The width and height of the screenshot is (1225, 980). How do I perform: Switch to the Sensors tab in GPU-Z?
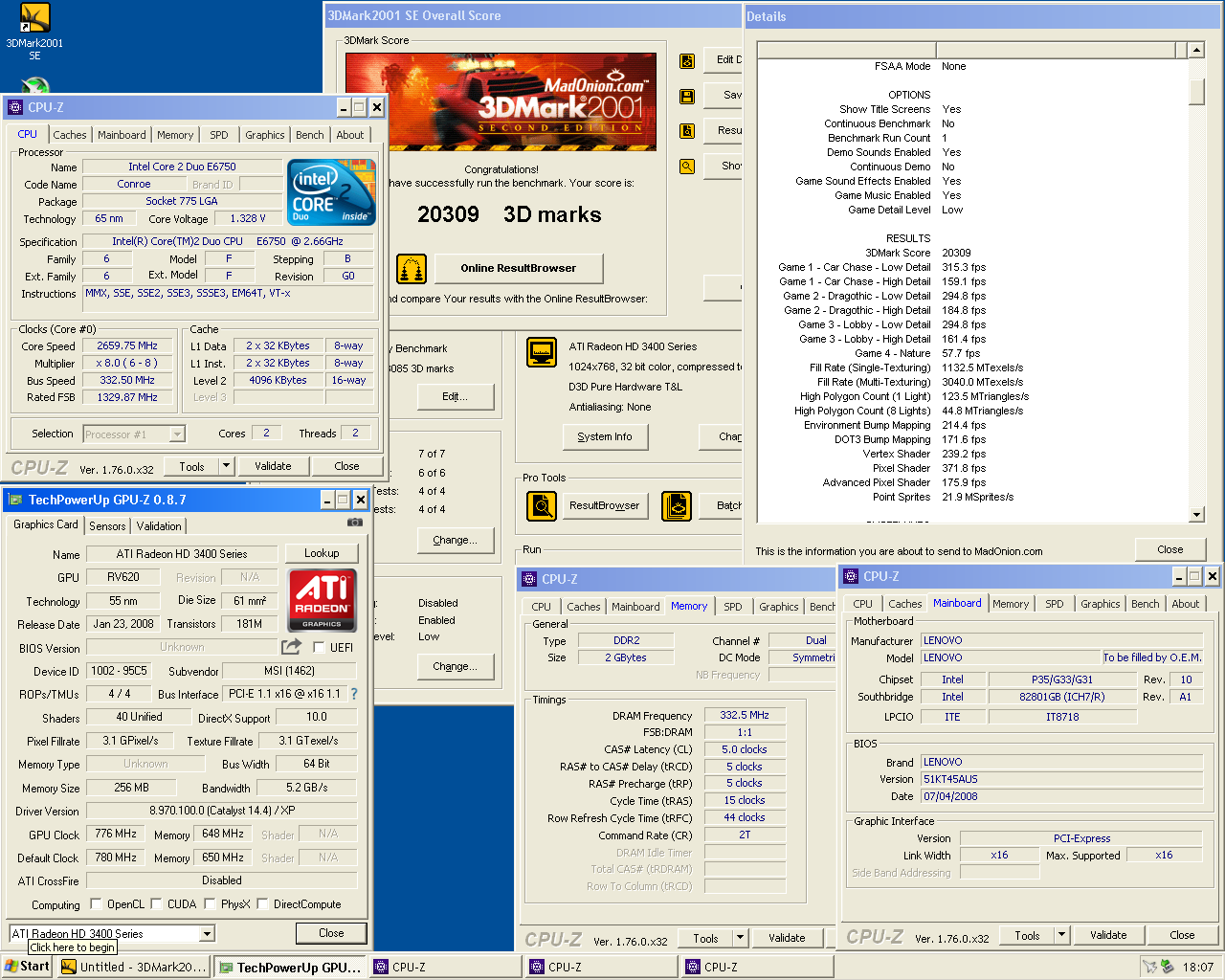tap(107, 526)
